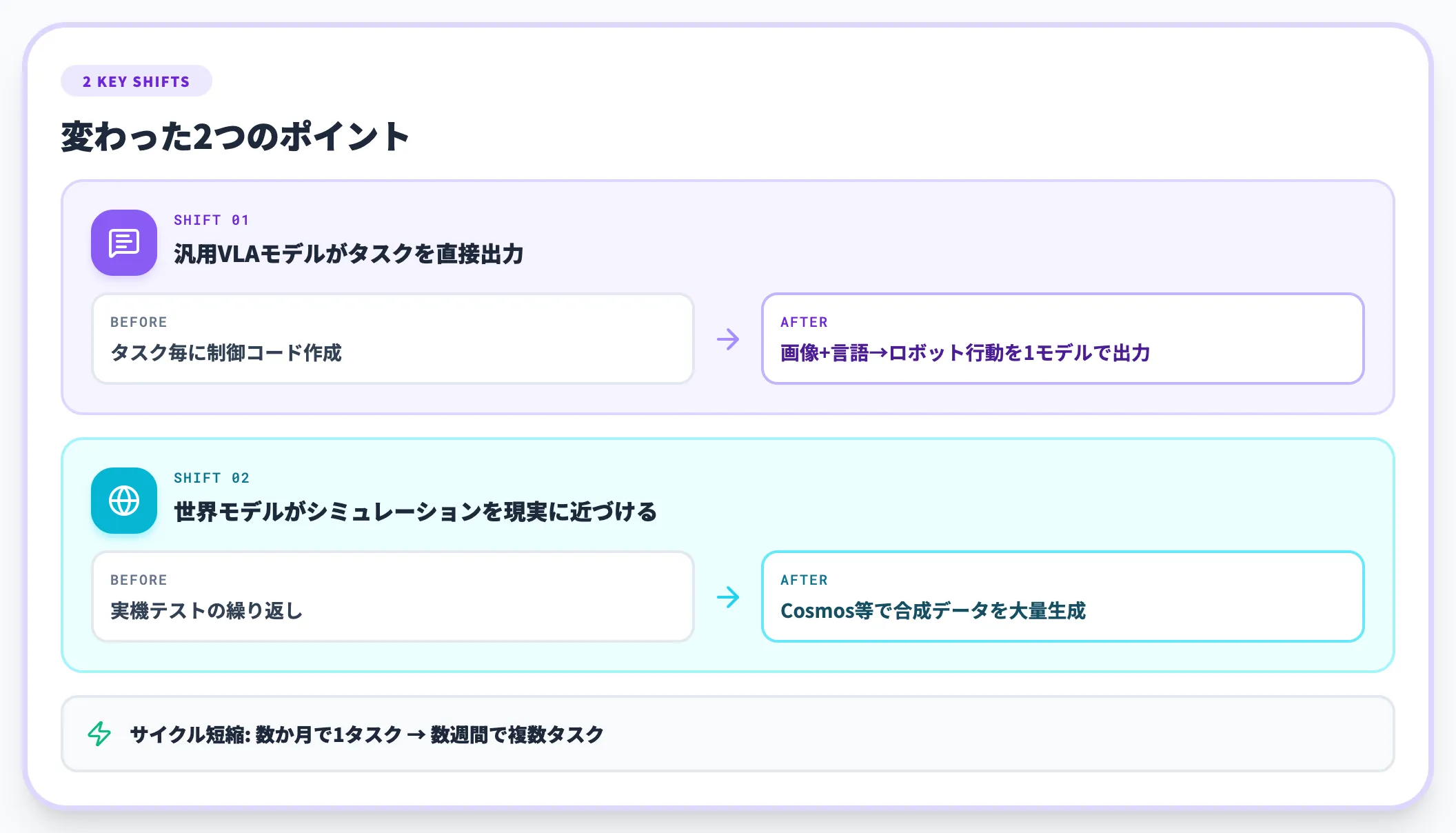Click the green lightning bolt icon
This screenshot has width=1456, height=833.
99,734
